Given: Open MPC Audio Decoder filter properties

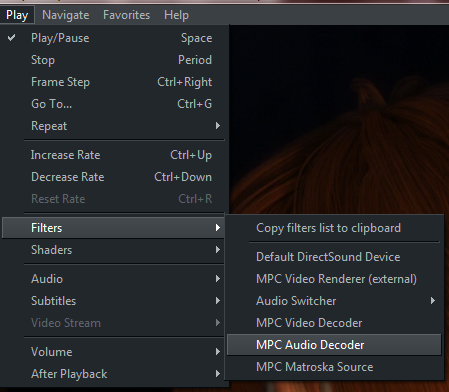Looking at the screenshot, I should (x=334, y=345).
